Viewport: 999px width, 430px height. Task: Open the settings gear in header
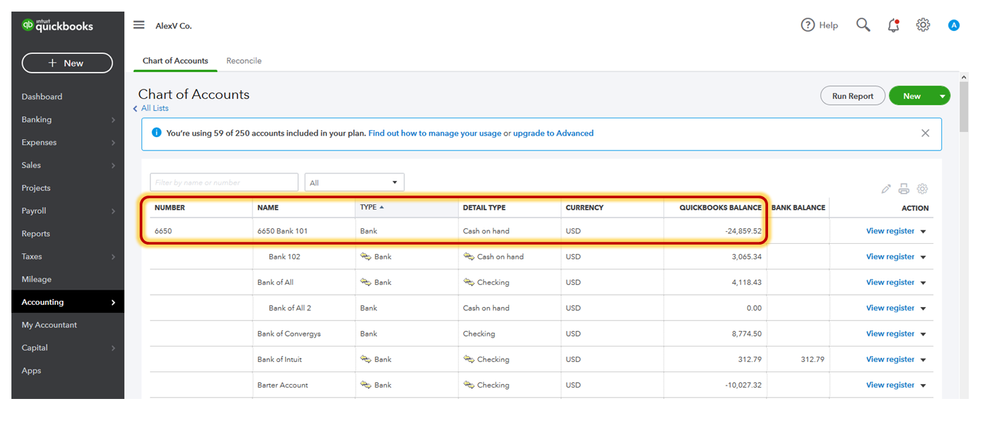(x=923, y=25)
